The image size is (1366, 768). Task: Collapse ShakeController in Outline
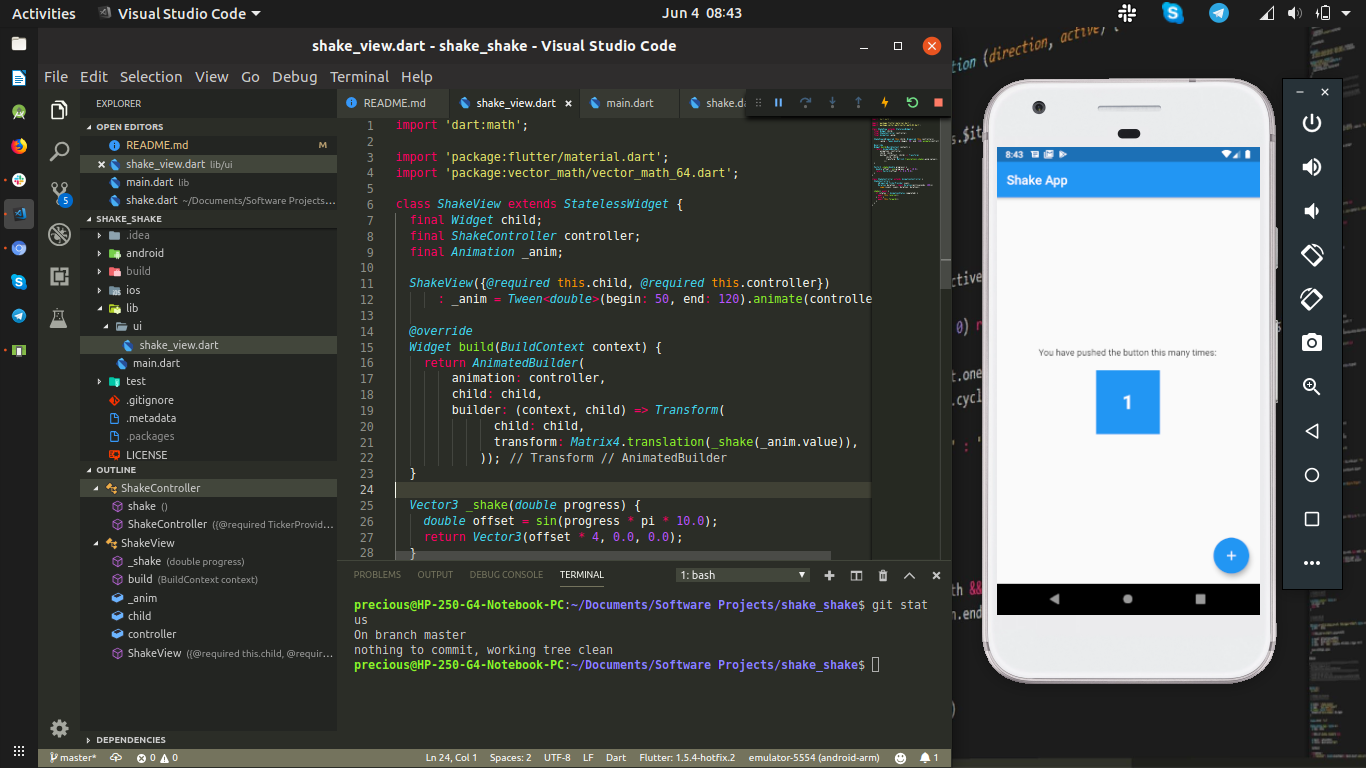click(x=97, y=488)
